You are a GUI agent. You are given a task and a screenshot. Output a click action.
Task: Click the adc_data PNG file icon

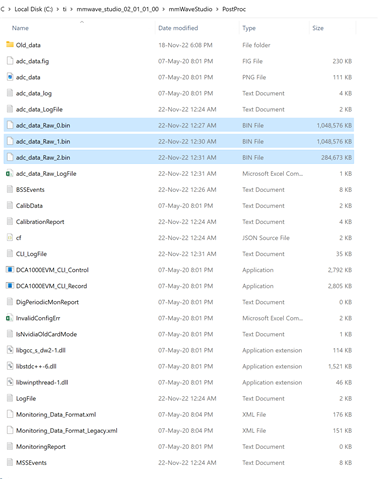(x=10, y=77)
